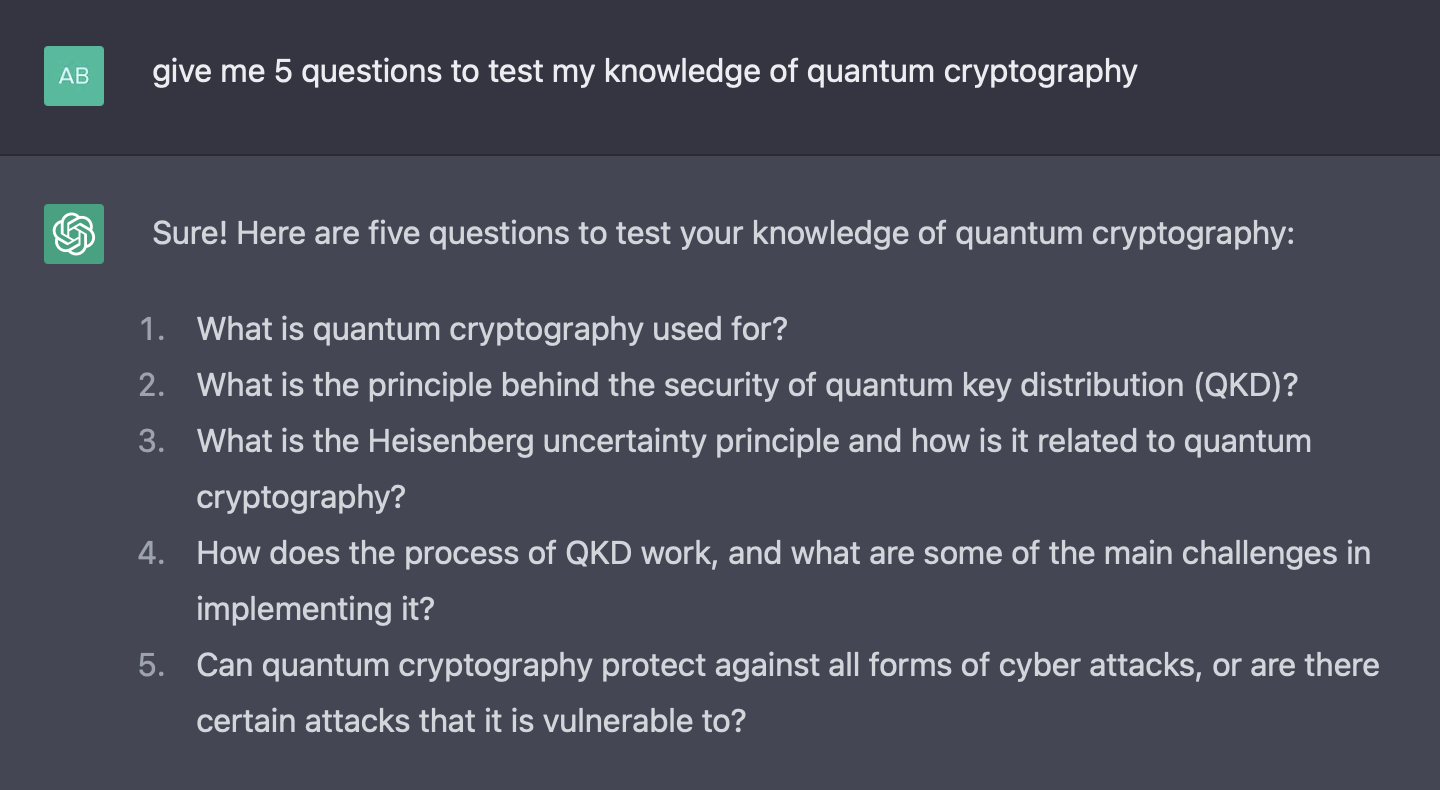The image size is (1440, 790).
Task: Click the list number 4 marker
Action: click(x=152, y=554)
